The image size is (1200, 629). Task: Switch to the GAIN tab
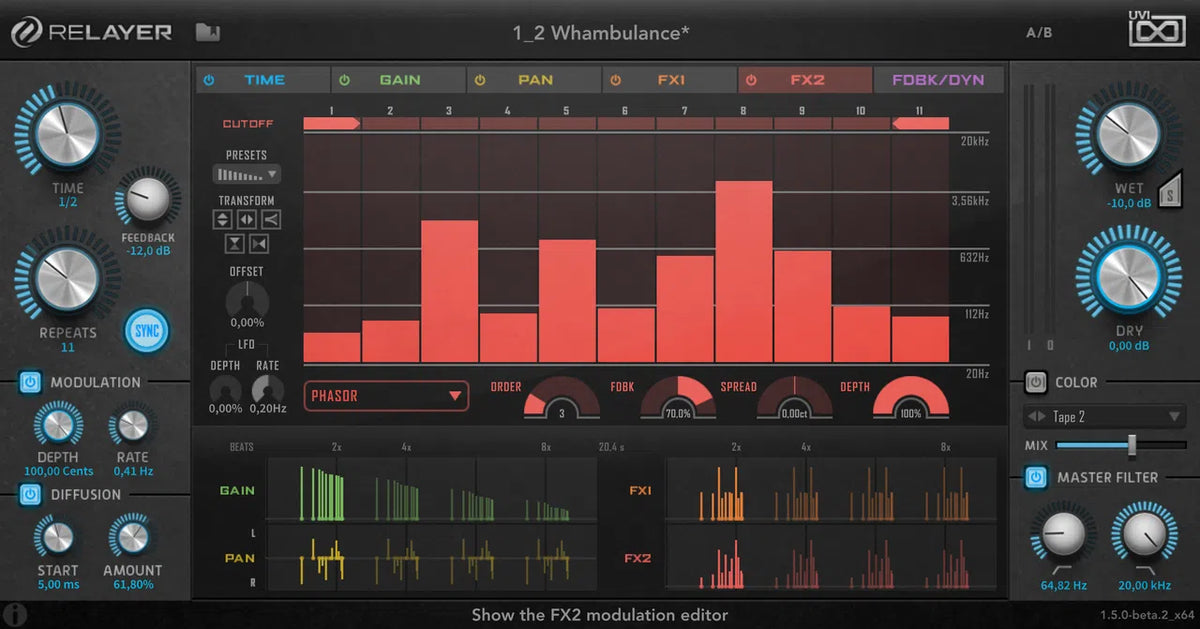tap(399, 80)
